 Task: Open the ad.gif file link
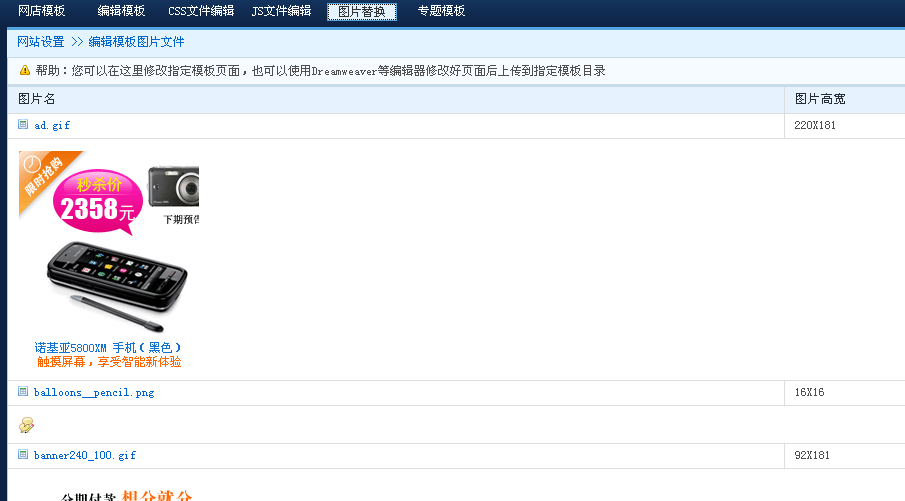click(52, 125)
